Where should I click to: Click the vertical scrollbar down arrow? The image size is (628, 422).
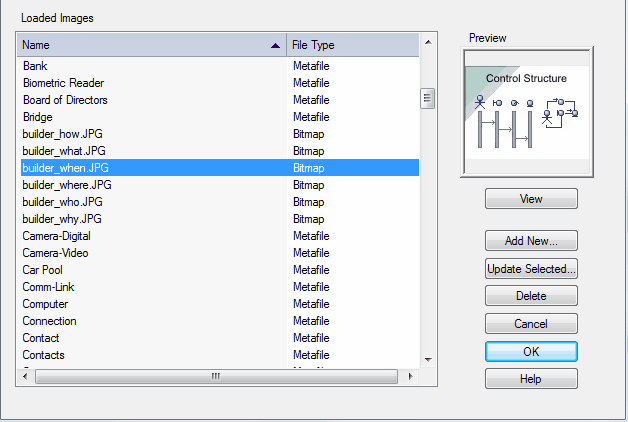coord(428,360)
